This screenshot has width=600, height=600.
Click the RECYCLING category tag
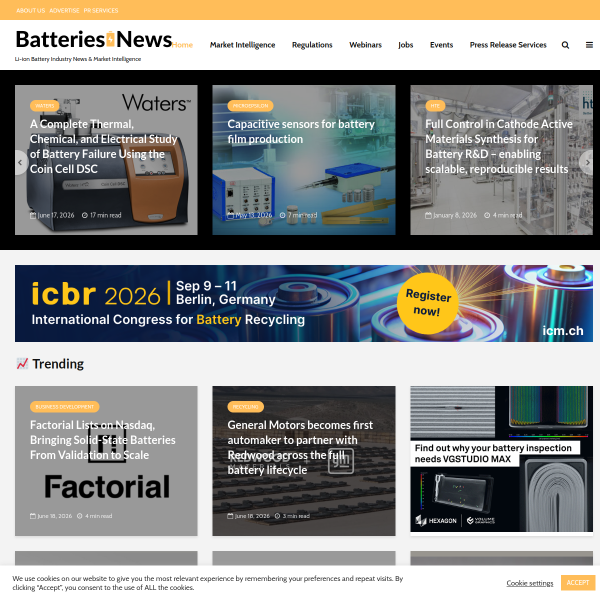(246, 407)
